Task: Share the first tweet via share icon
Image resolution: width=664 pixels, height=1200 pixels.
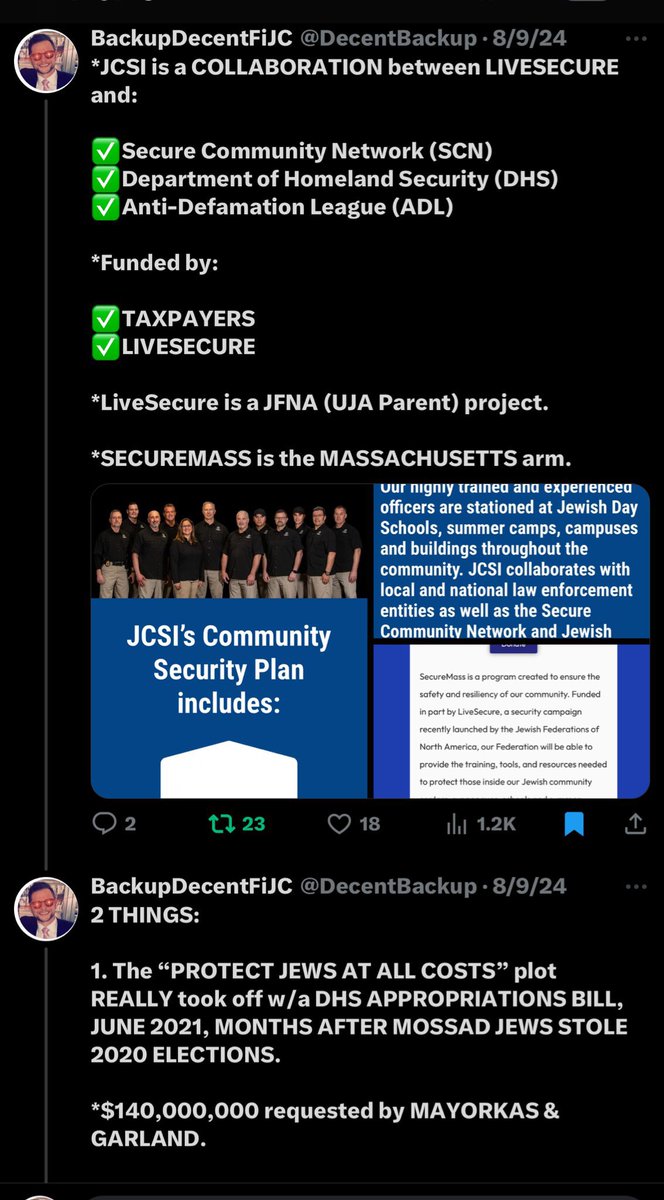Action: click(634, 823)
